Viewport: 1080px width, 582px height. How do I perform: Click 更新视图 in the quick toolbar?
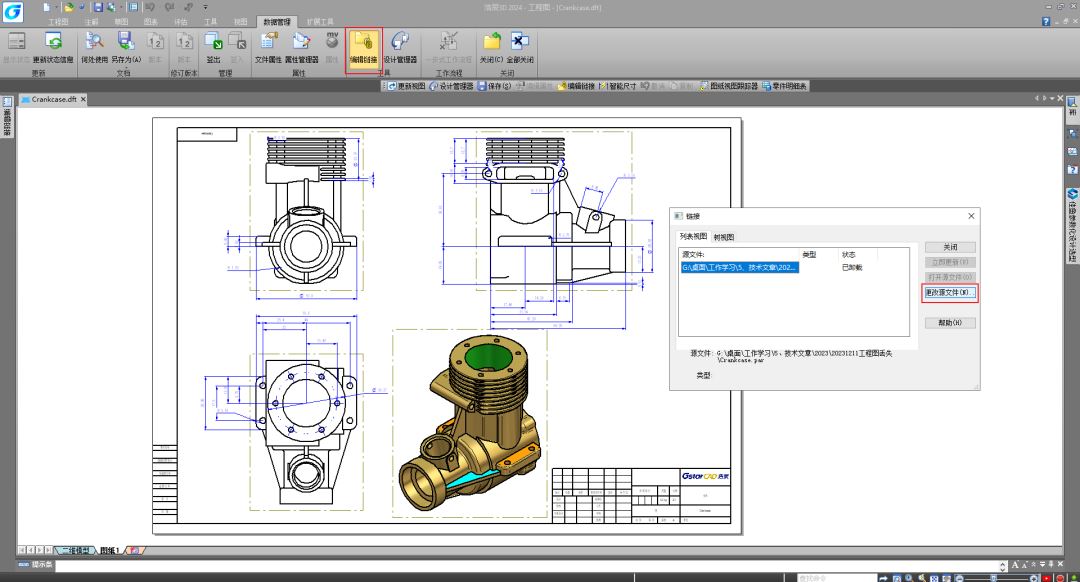click(405, 86)
